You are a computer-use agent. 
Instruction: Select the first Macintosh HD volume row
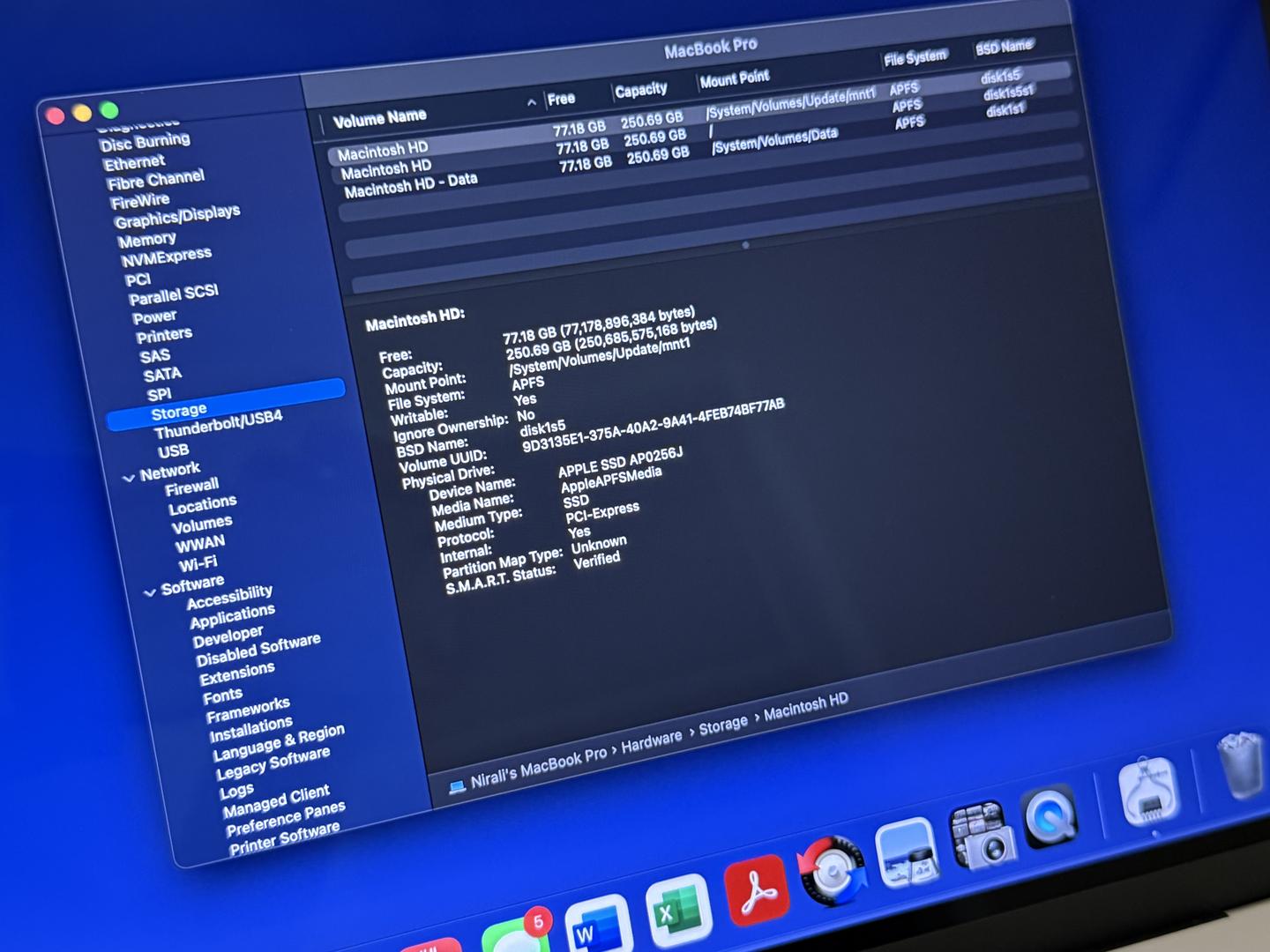pyautogui.click(x=702, y=113)
